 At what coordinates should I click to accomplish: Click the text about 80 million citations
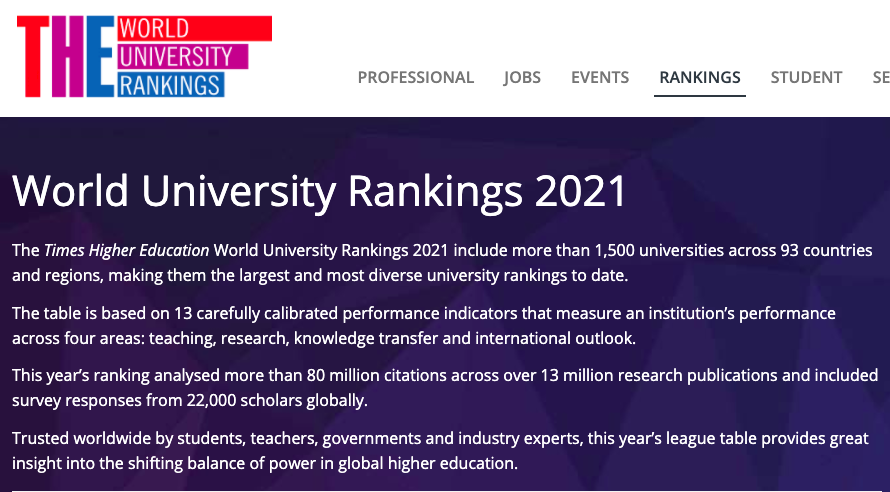(x=445, y=388)
